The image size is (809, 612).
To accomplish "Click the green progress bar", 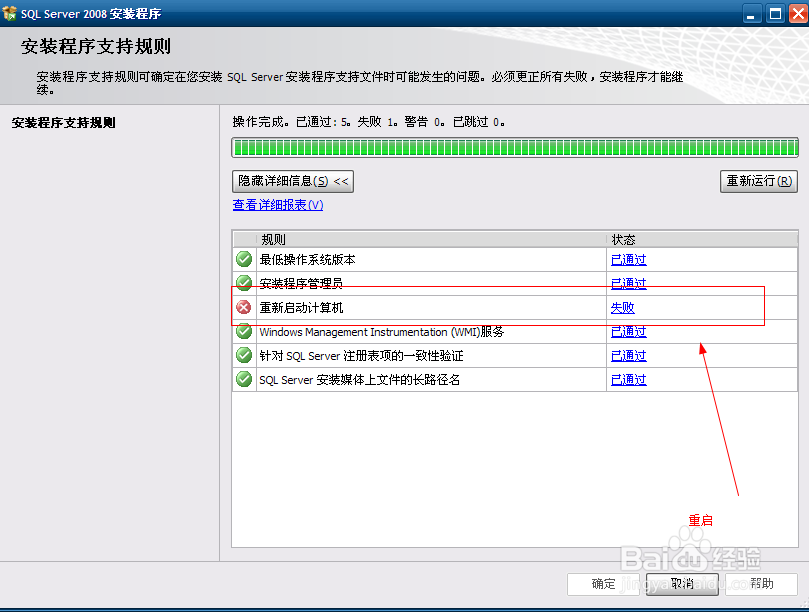I will [515, 148].
